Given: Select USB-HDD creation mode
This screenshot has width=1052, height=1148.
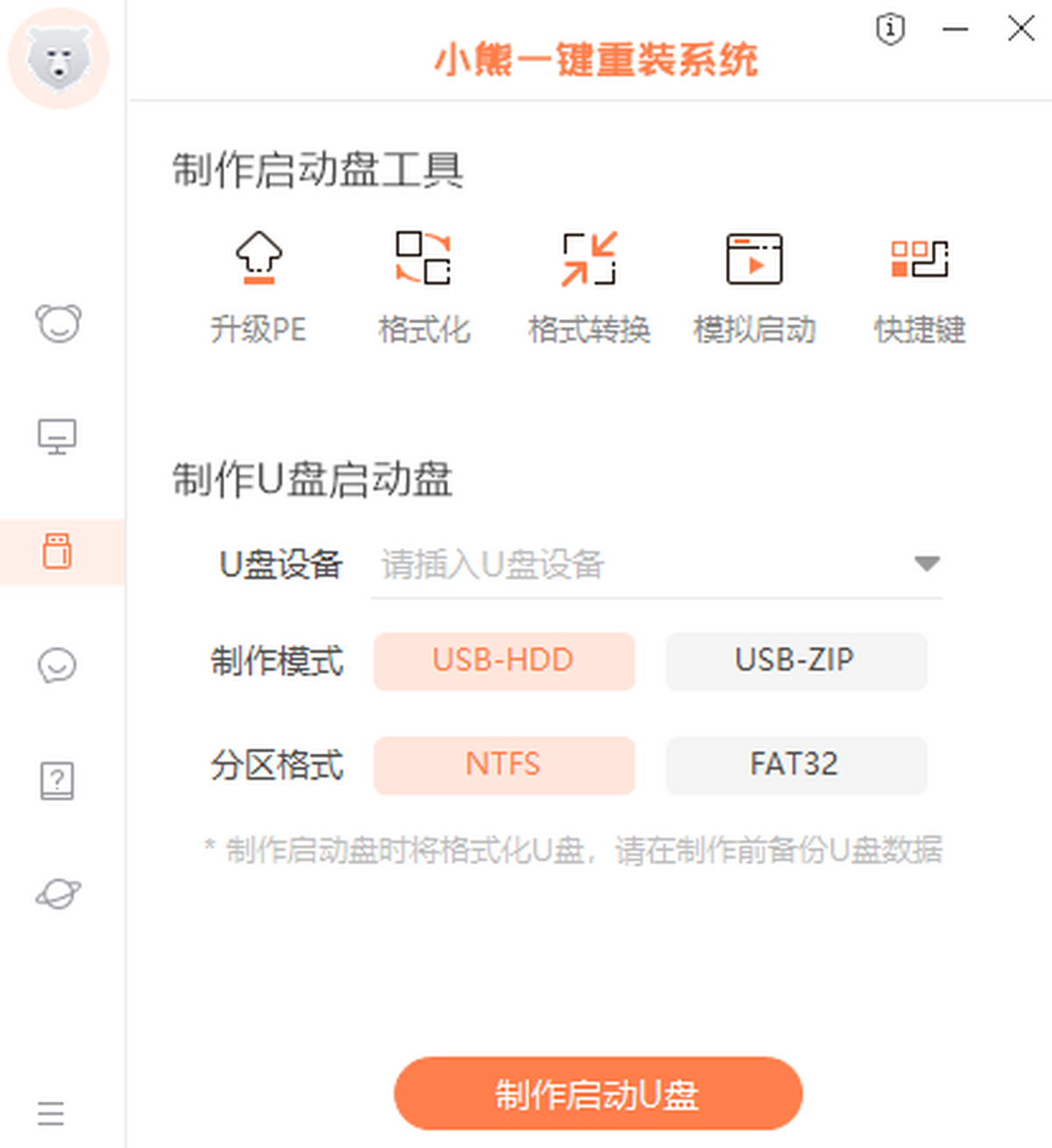Looking at the screenshot, I should [504, 661].
